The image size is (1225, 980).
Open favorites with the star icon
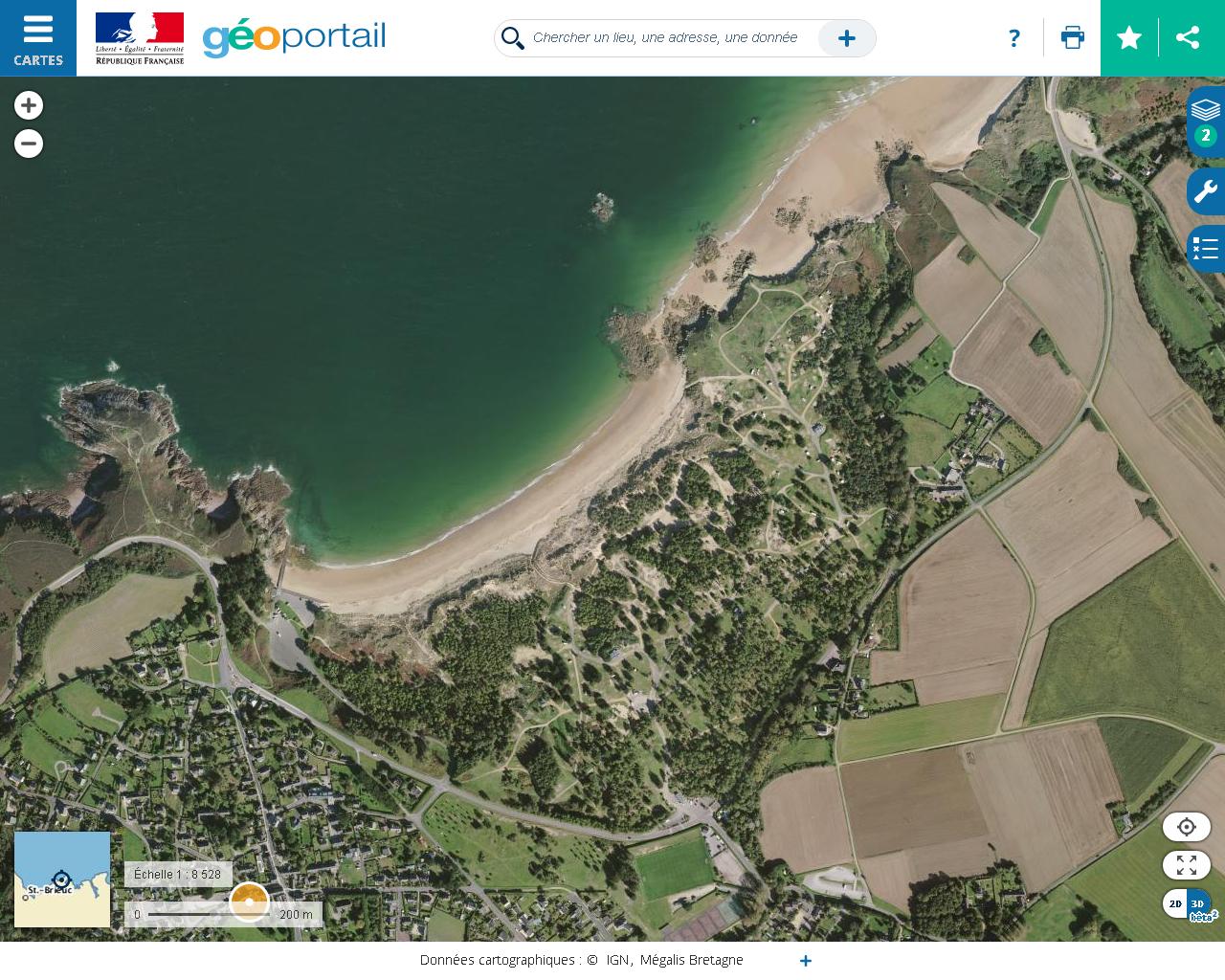[x=1129, y=38]
